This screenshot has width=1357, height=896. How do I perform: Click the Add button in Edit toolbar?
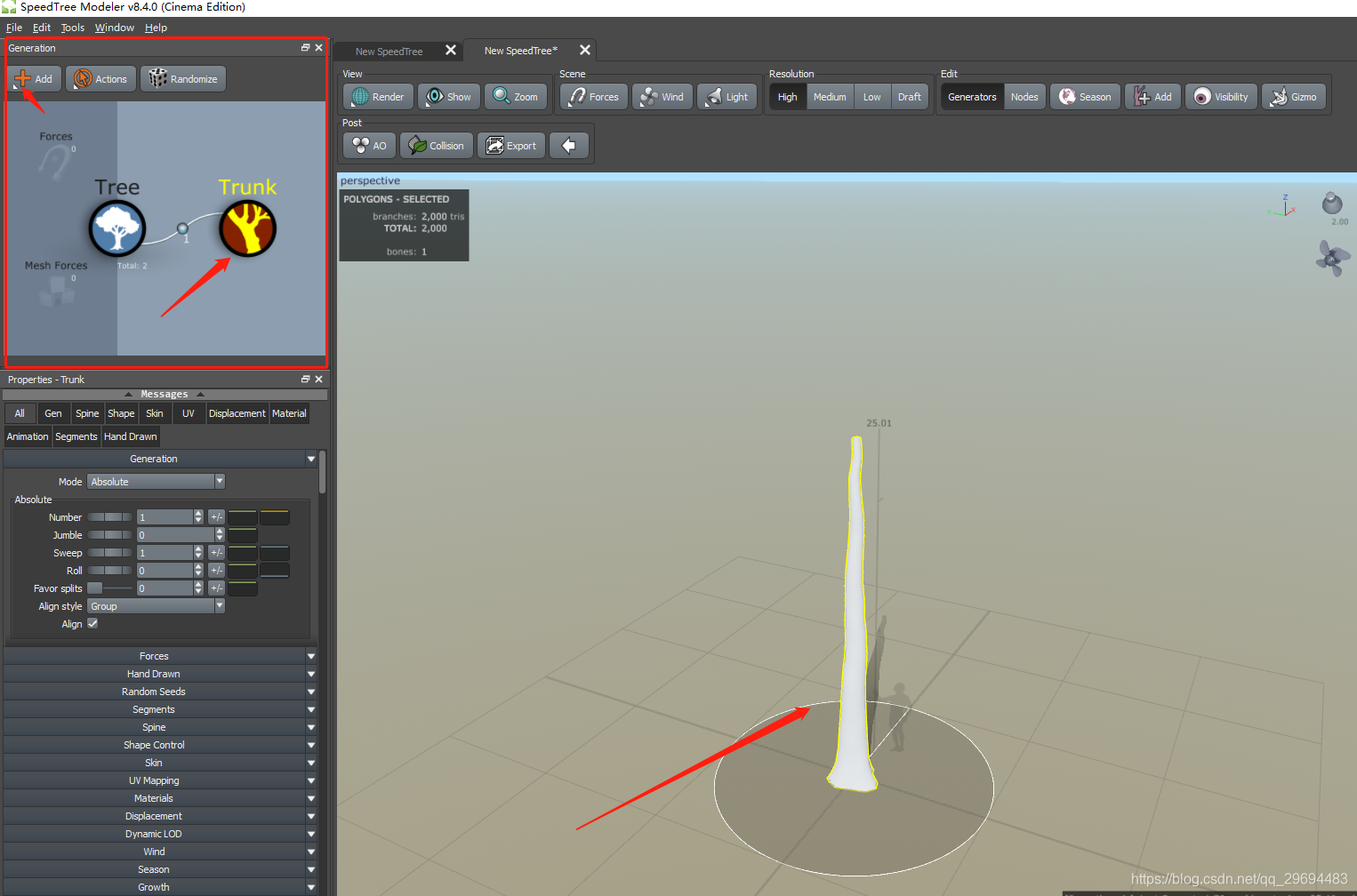point(1152,97)
